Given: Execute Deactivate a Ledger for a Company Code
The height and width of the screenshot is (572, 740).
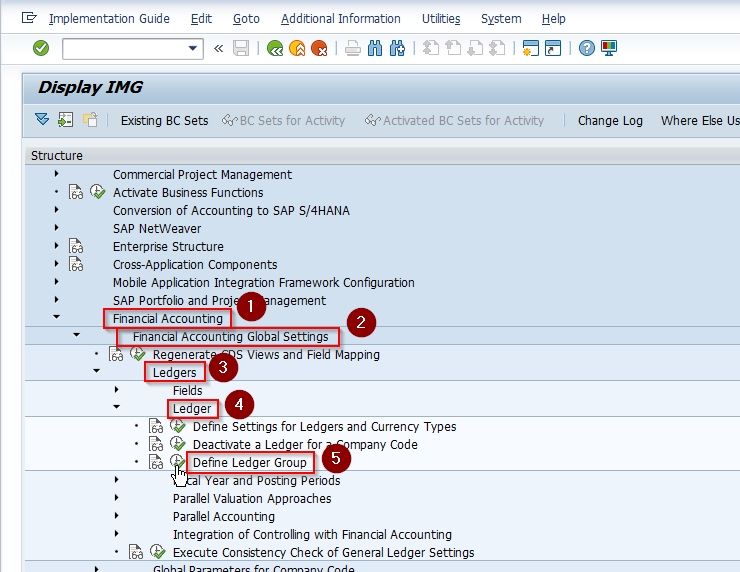Looking at the screenshot, I should tap(177, 444).
